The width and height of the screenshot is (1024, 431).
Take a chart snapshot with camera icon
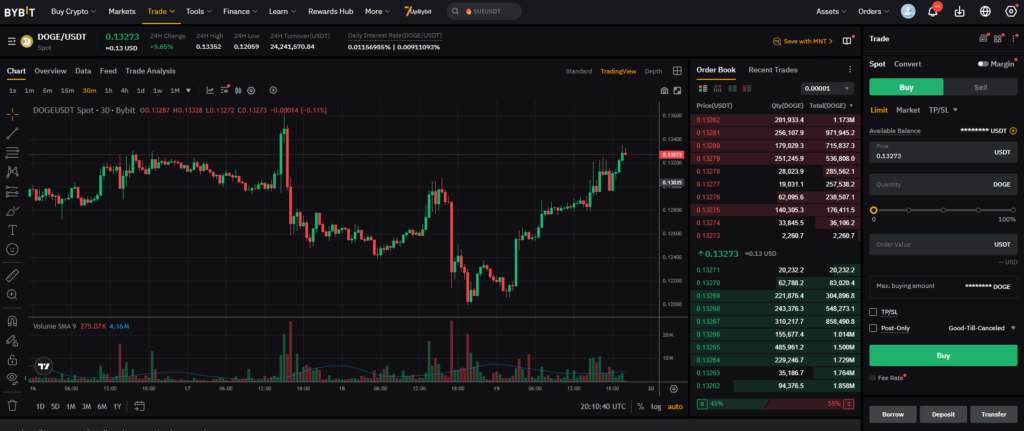point(664,91)
